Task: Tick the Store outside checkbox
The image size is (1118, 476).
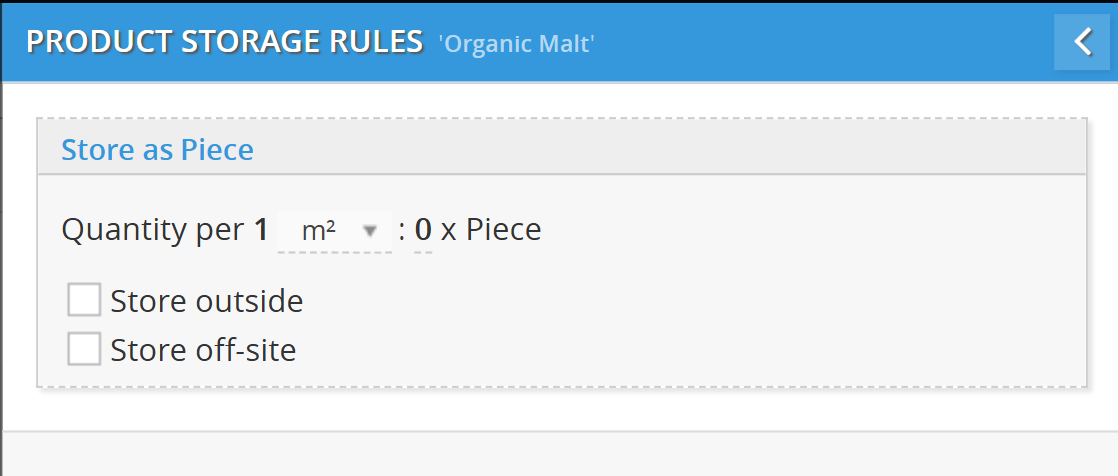Action: [84, 300]
